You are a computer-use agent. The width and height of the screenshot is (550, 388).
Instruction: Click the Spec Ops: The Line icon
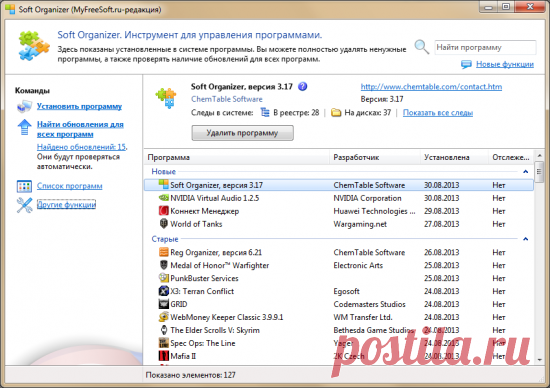point(163,343)
